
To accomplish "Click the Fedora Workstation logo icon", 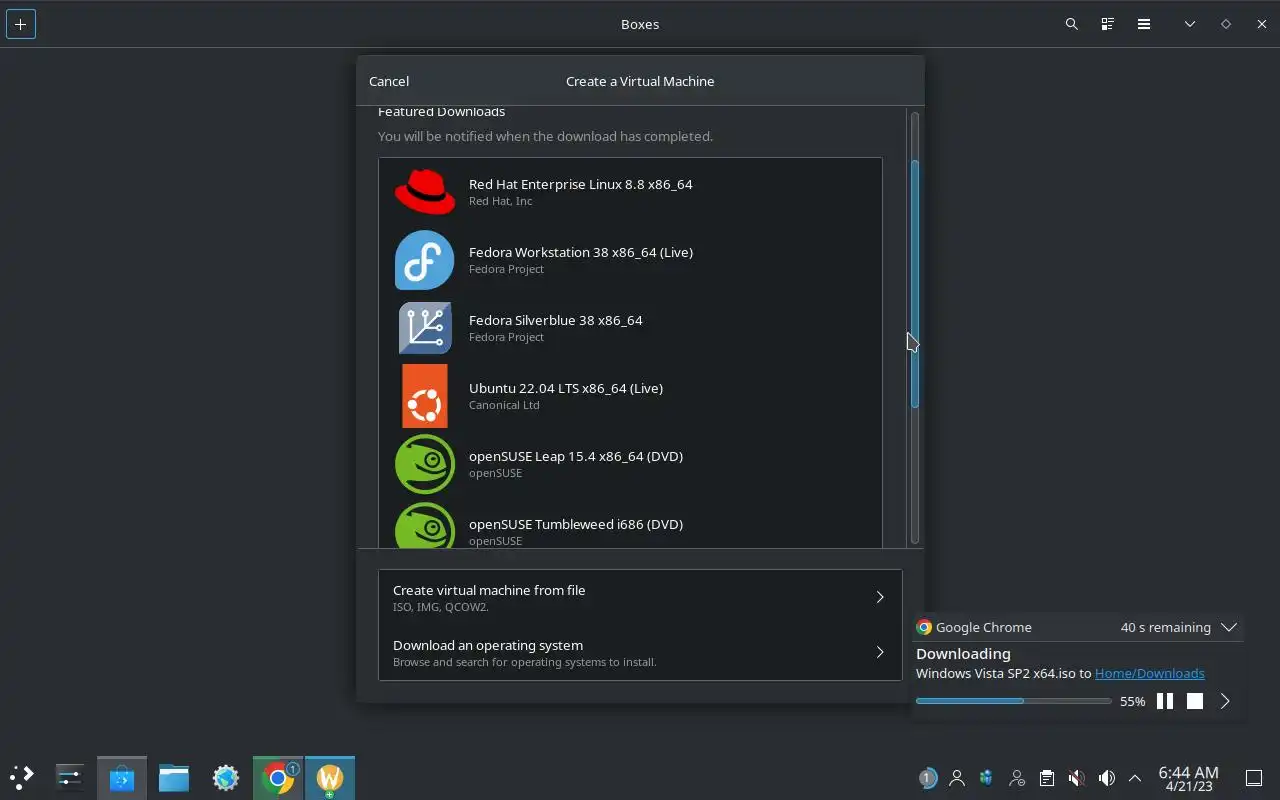I will [x=425, y=260].
